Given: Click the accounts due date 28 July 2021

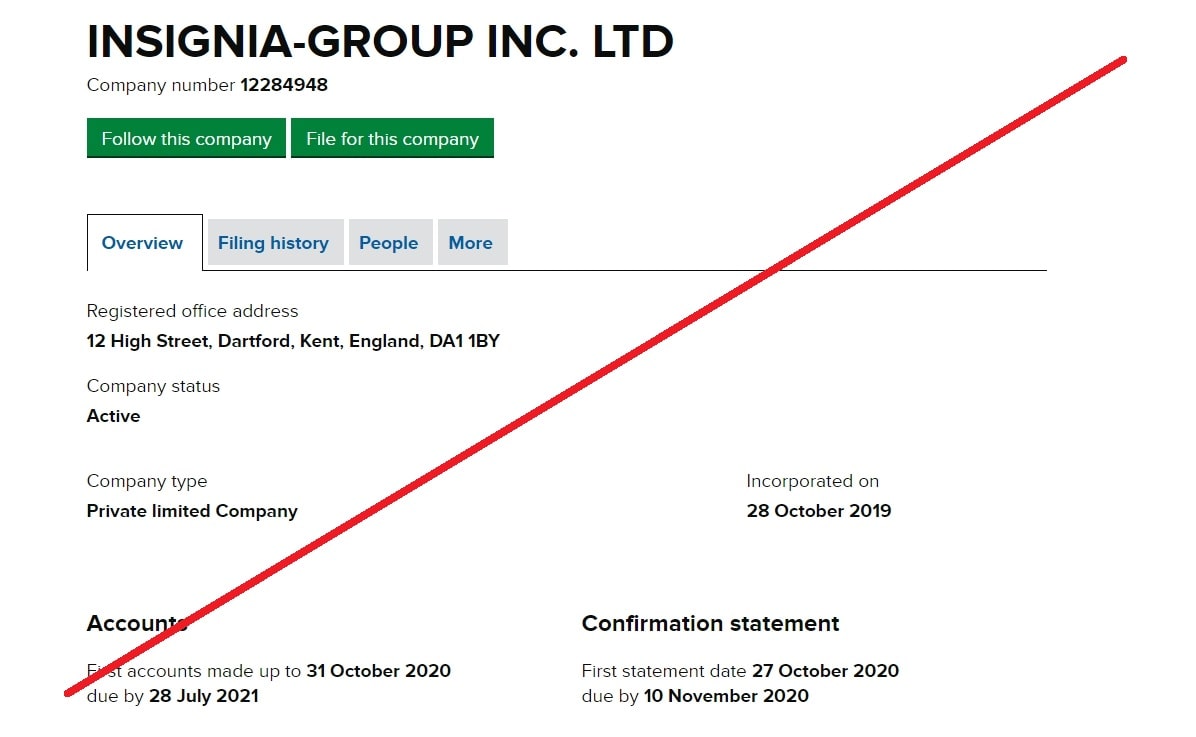Looking at the screenshot, I should (x=203, y=696).
